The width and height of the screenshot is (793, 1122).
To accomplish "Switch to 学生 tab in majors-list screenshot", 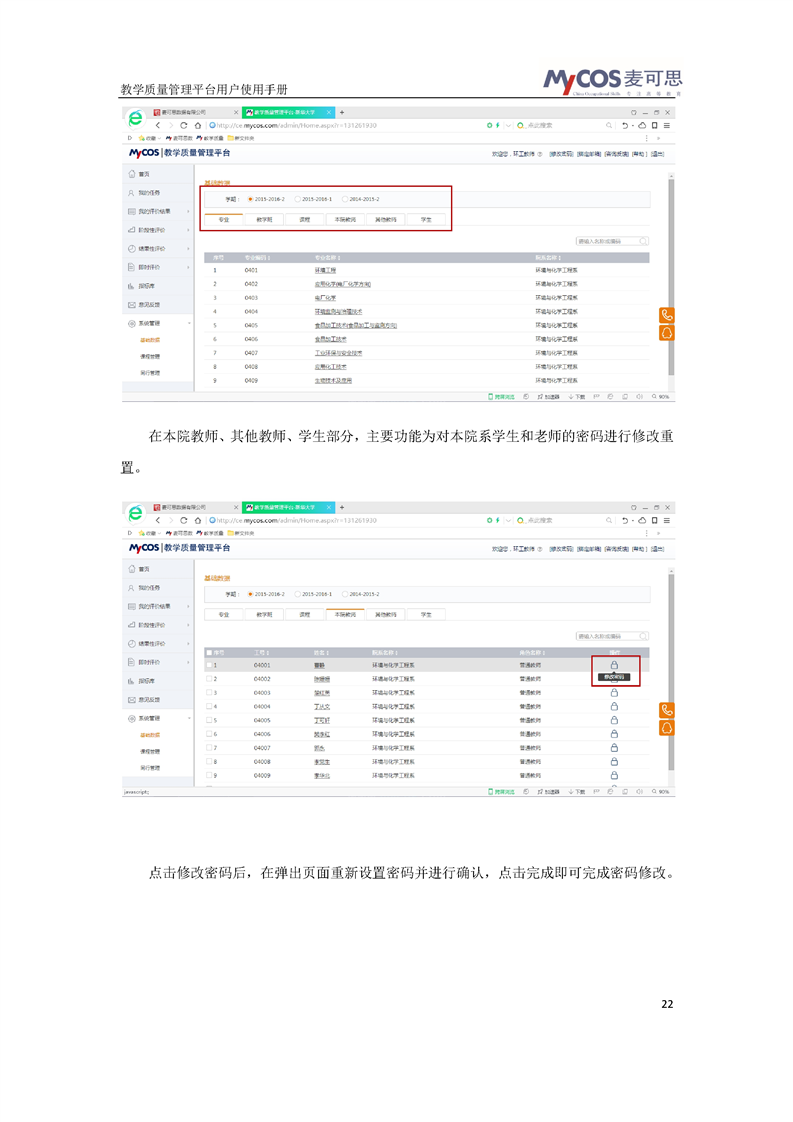I will (x=427, y=220).
